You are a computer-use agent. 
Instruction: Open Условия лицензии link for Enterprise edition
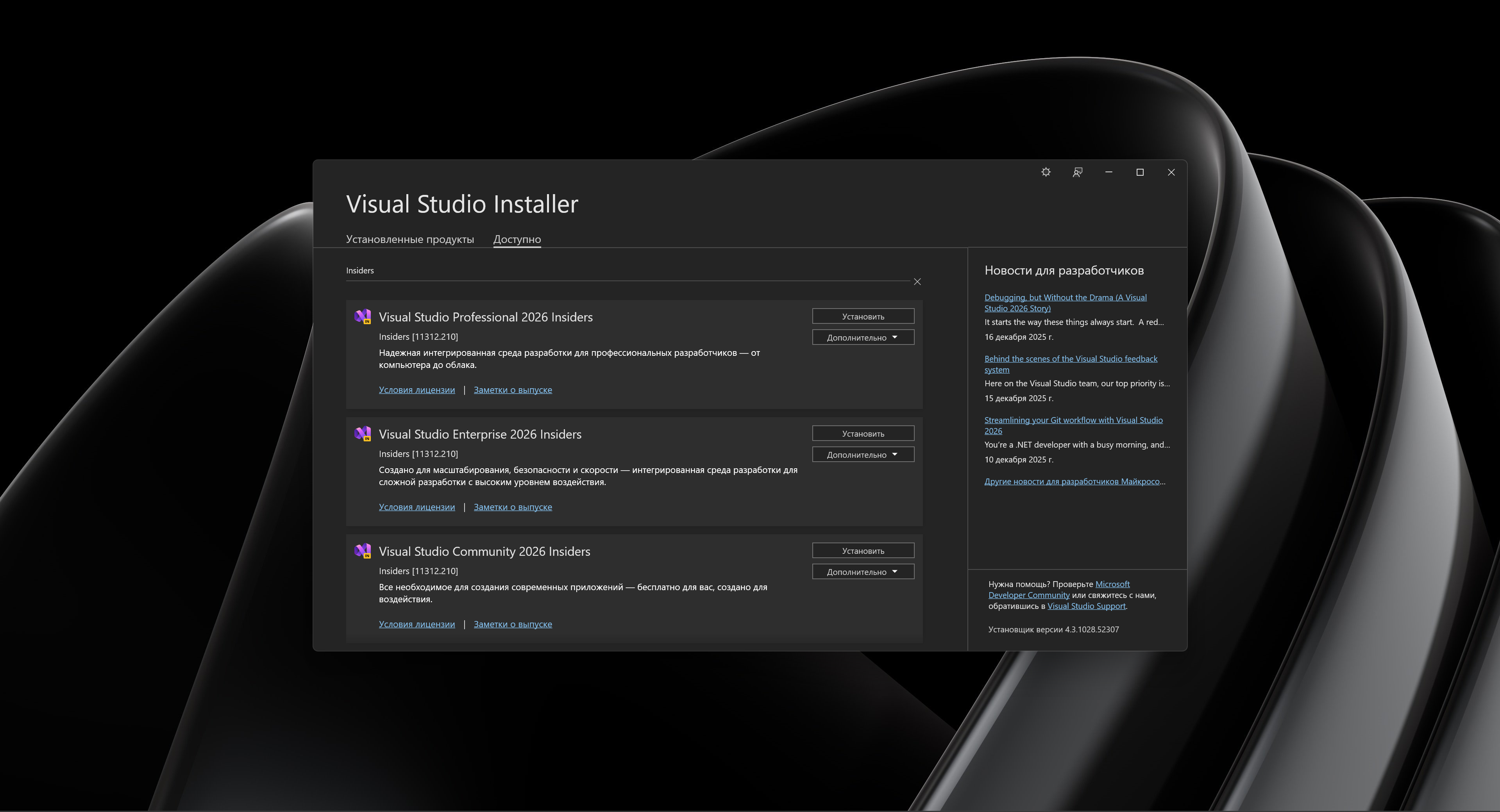(x=417, y=507)
